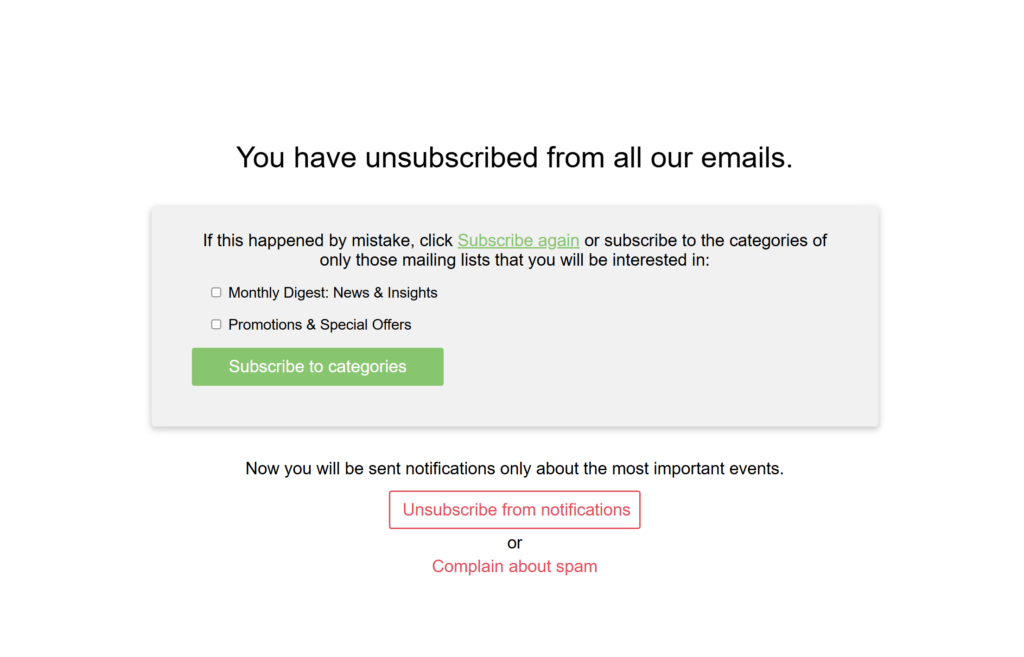This screenshot has height=657, width=1024.
Task: Click the spam complaint option below or
Action: tap(514, 566)
